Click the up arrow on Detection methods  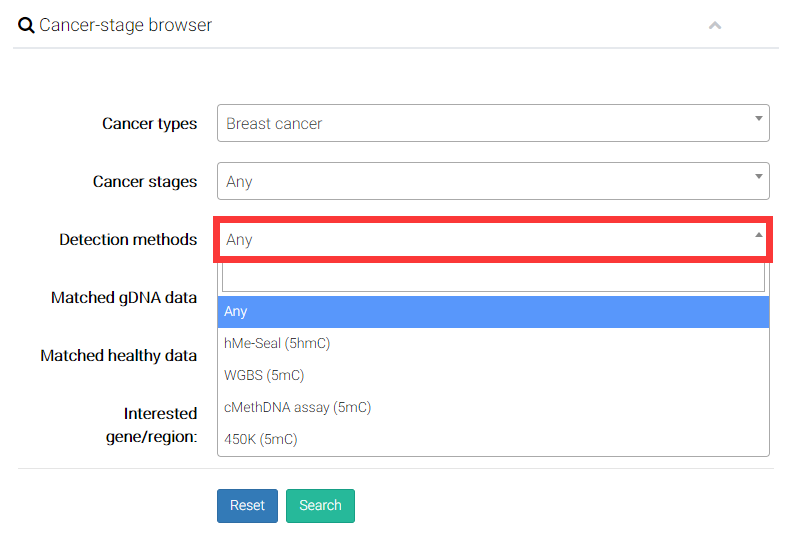tap(758, 236)
